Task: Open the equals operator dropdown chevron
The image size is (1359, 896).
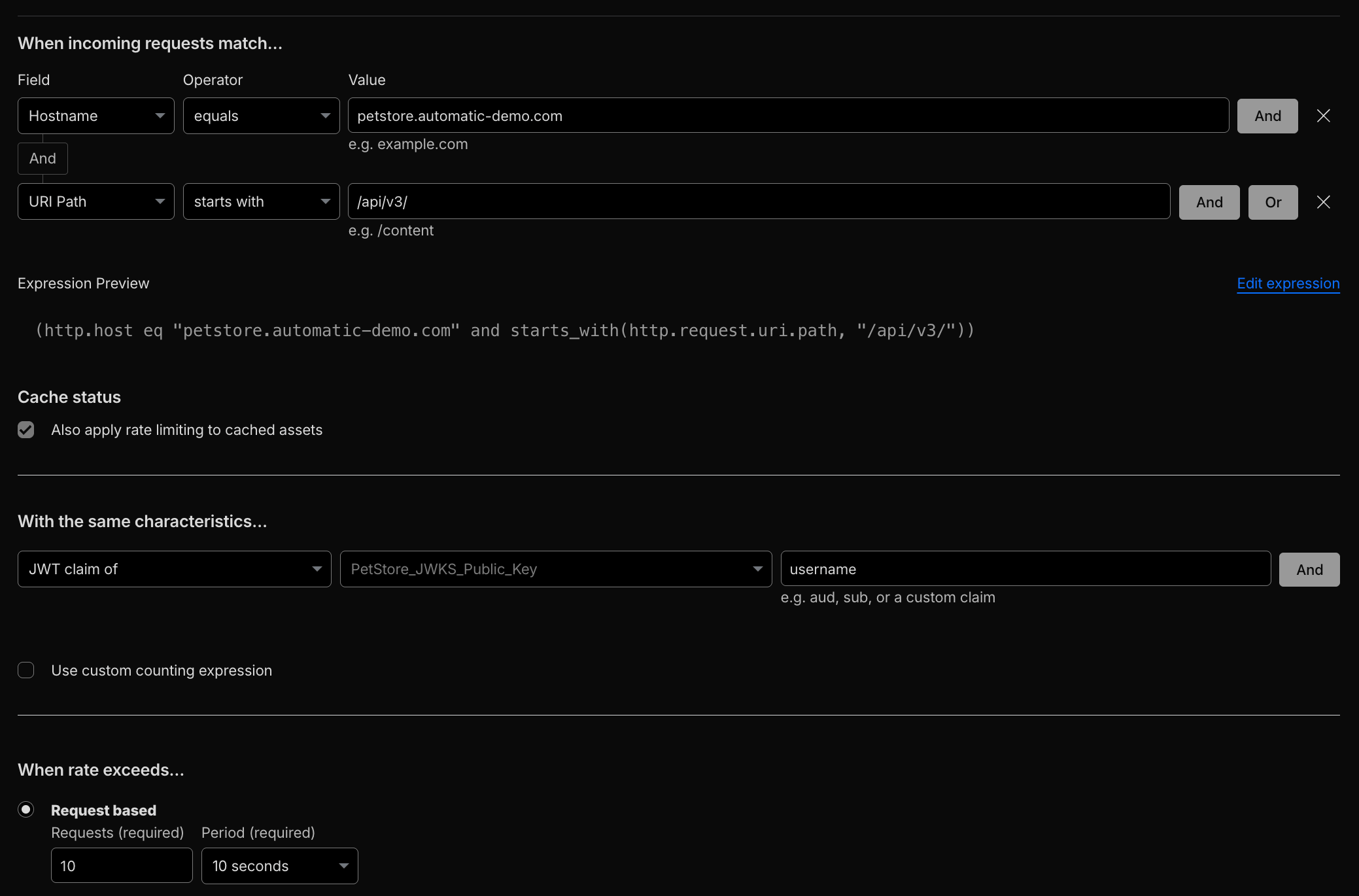Action: [x=325, y=116]
